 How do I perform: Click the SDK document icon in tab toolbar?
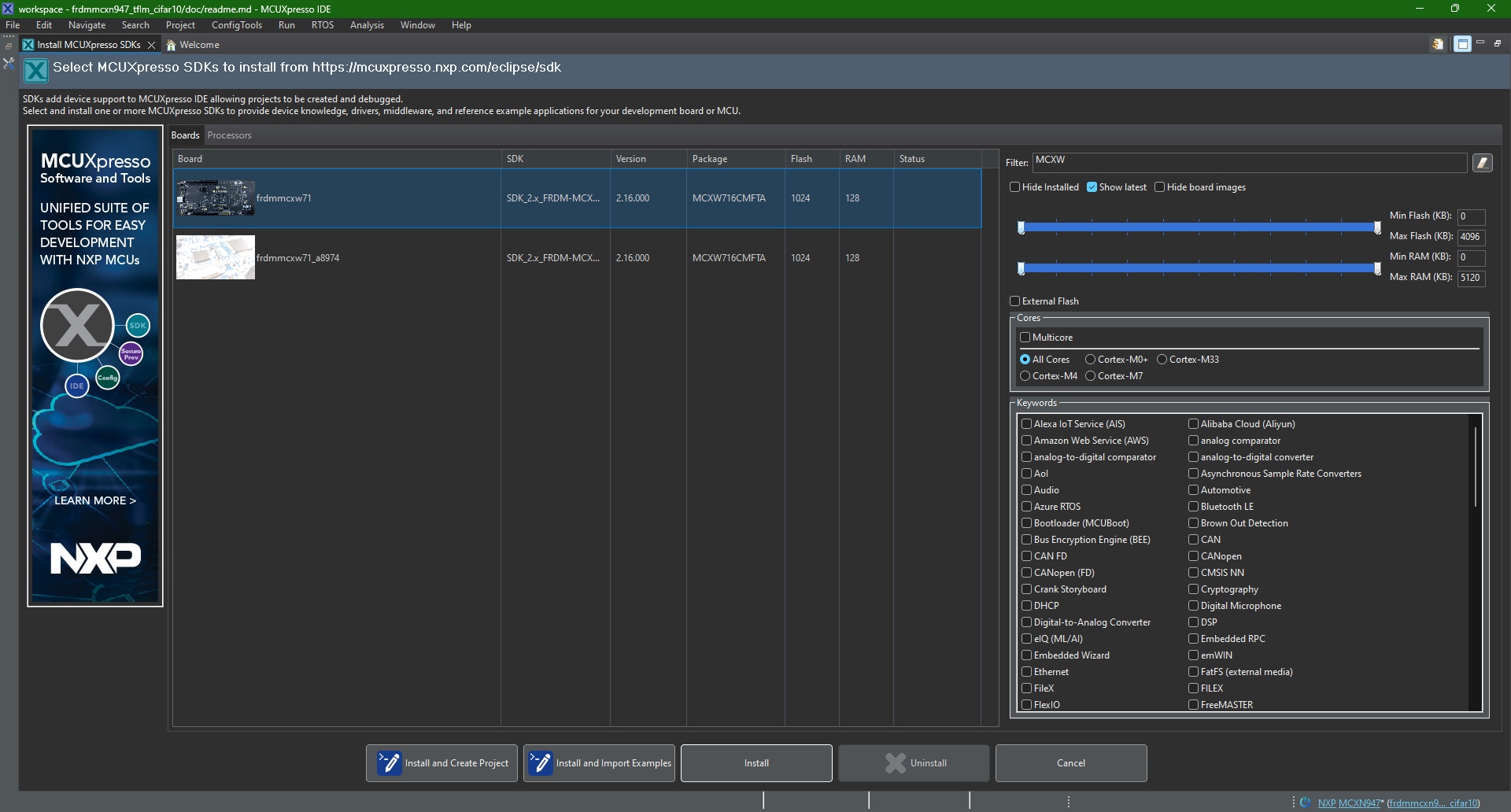click(x=1438, y=44)
